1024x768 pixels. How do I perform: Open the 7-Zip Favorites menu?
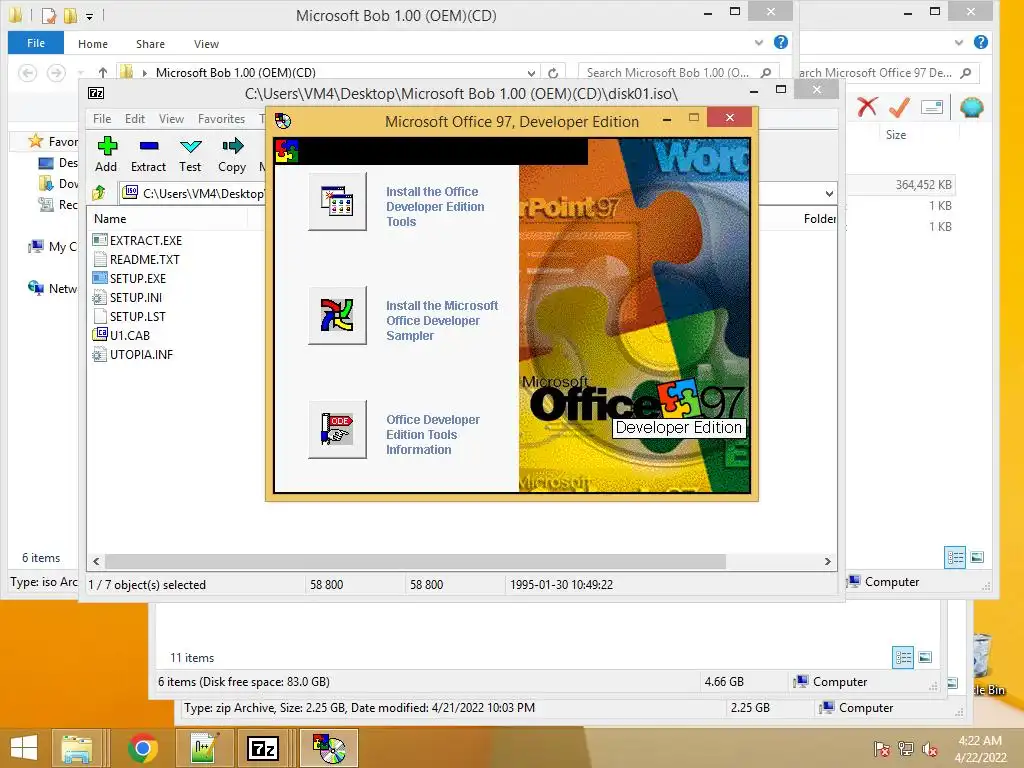pos(221,119)
